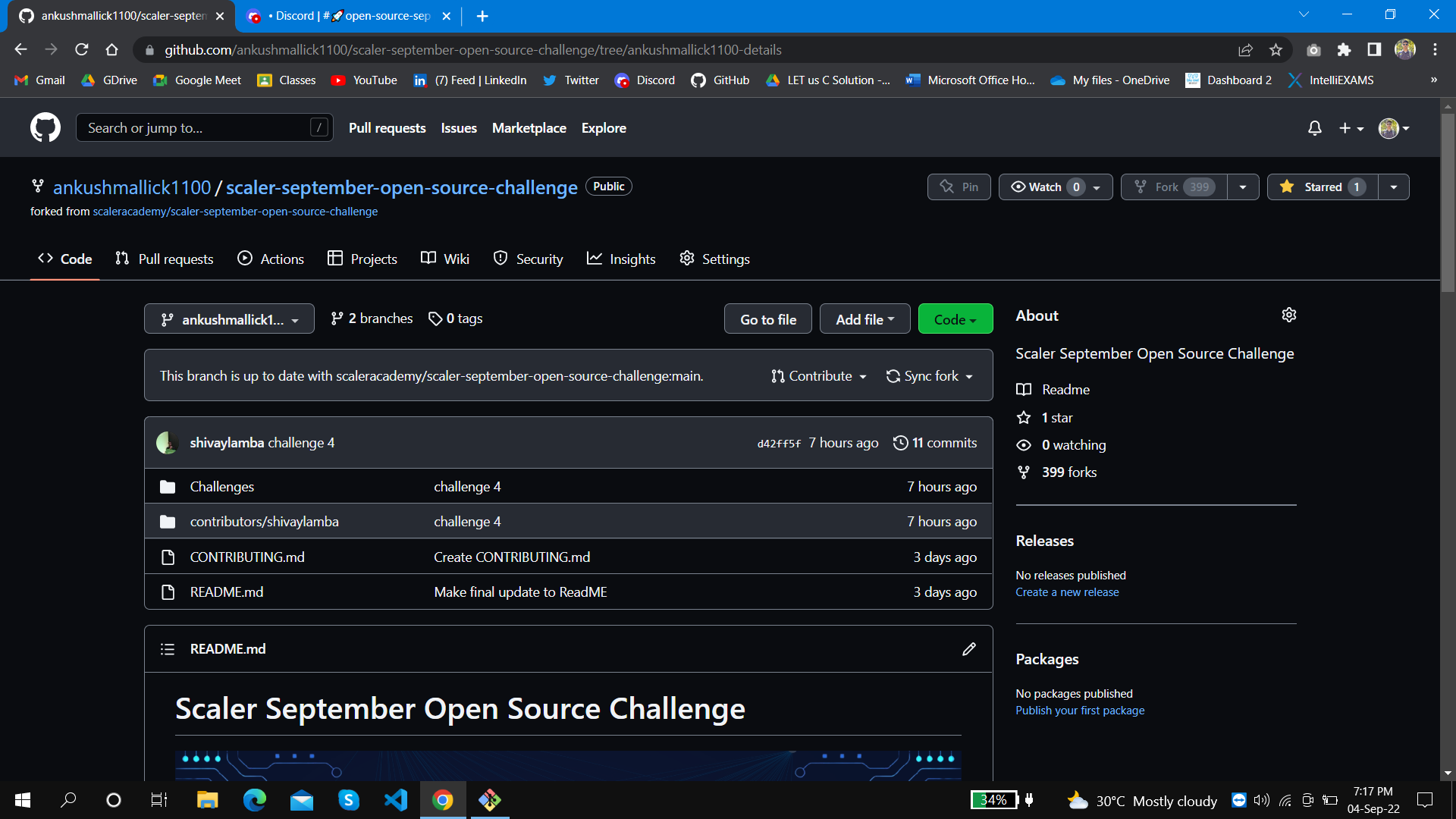Click the commit history clock icon near 11 commits

(901, 443)
